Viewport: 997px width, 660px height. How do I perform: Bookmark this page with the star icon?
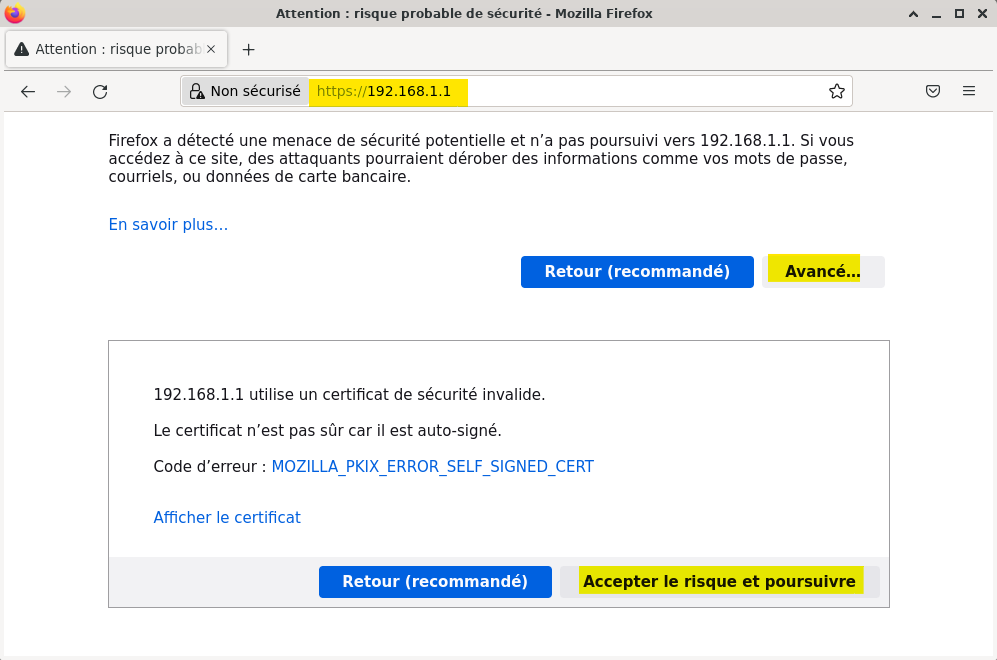837,92
